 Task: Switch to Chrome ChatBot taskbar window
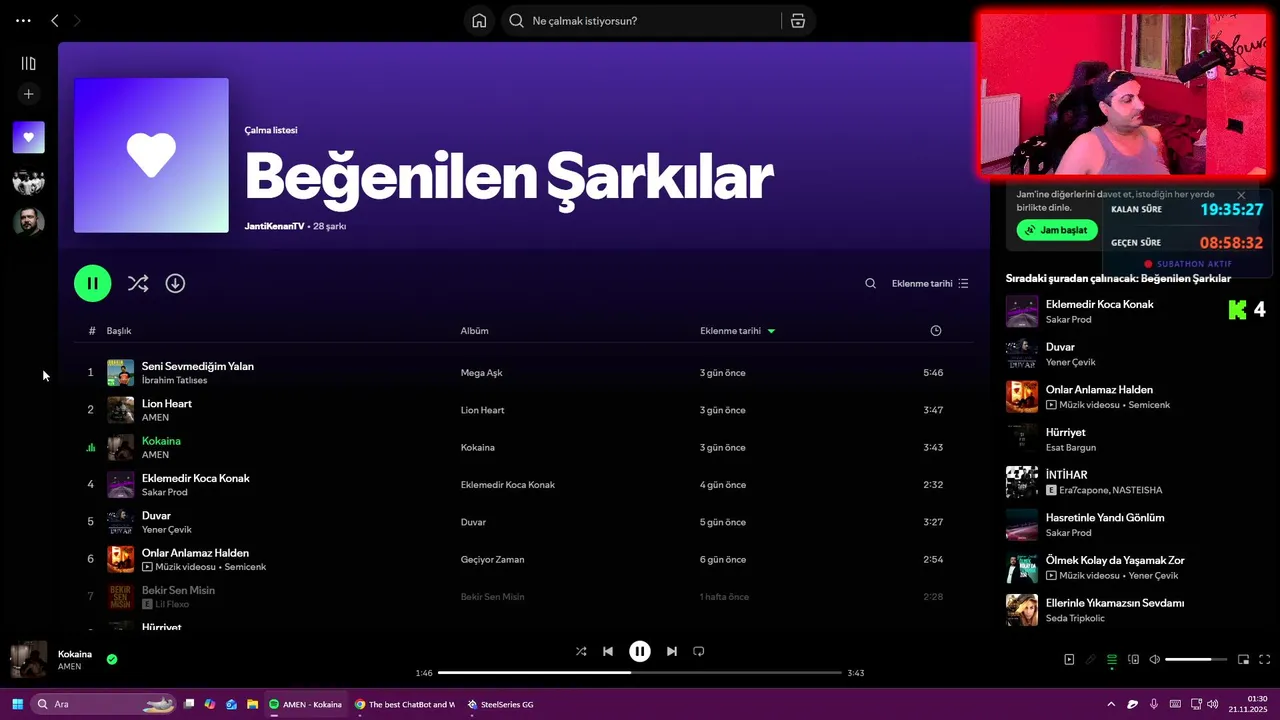405,704
